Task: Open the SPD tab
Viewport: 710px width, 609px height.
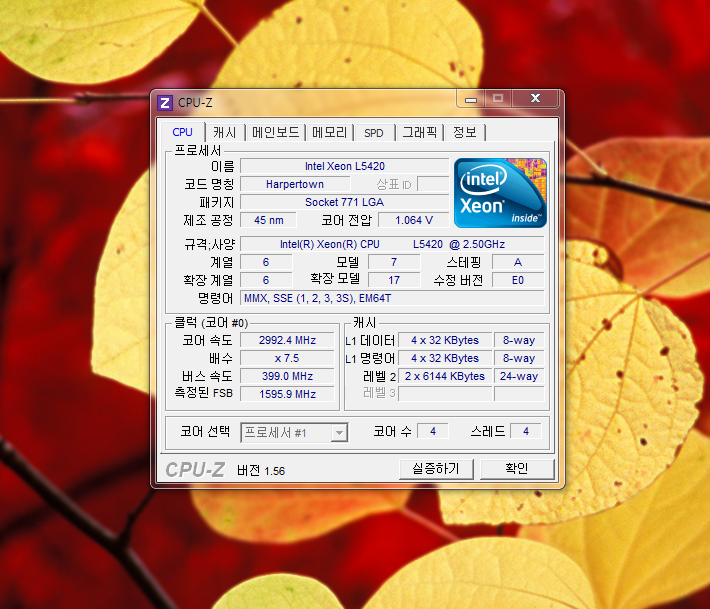Action: [x=374, y=133]
